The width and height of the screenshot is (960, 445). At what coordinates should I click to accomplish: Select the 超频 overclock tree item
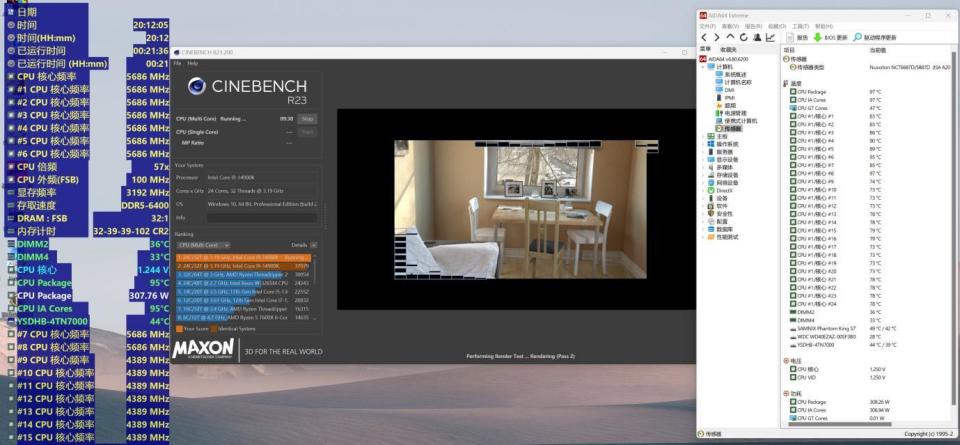click(x=727, y=105)
